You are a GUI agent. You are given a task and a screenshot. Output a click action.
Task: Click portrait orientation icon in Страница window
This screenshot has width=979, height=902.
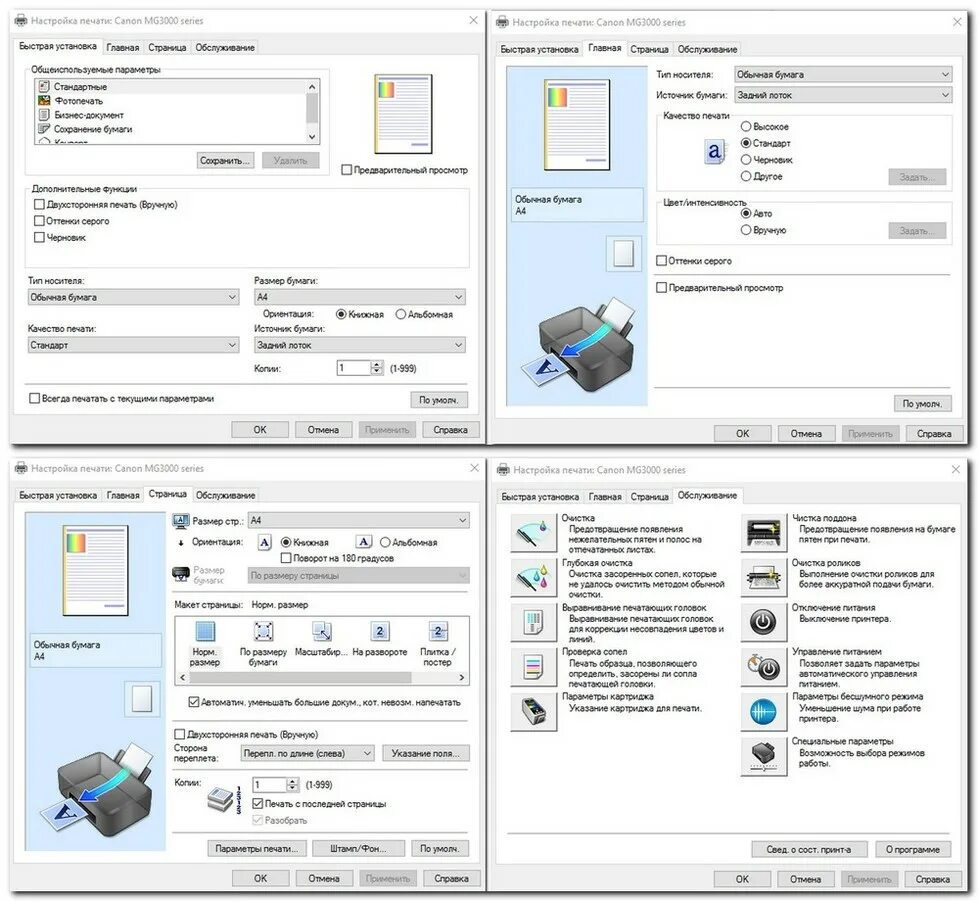pyautogui.click(x=265, y=542)
